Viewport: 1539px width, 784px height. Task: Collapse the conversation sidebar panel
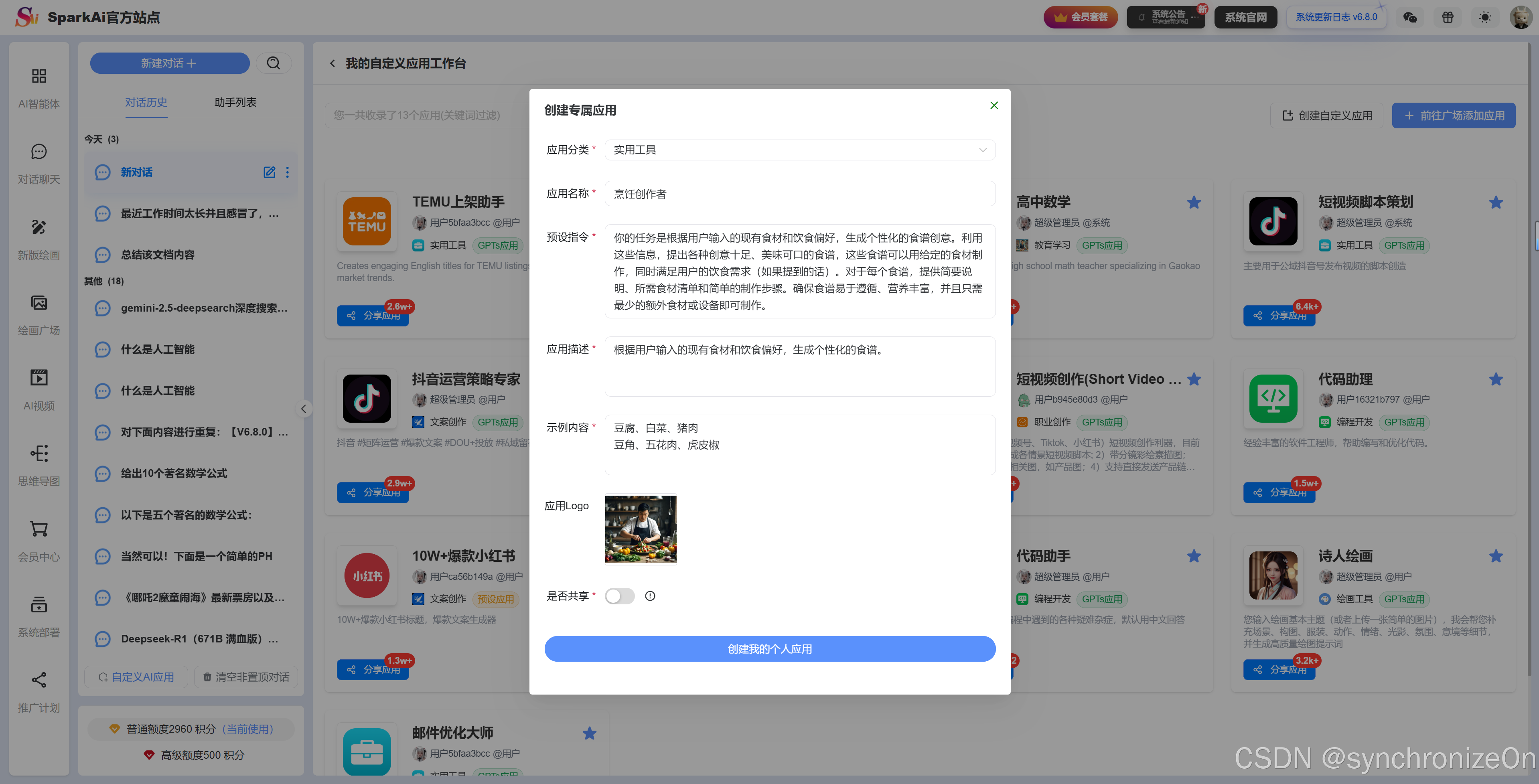[304, 409]
